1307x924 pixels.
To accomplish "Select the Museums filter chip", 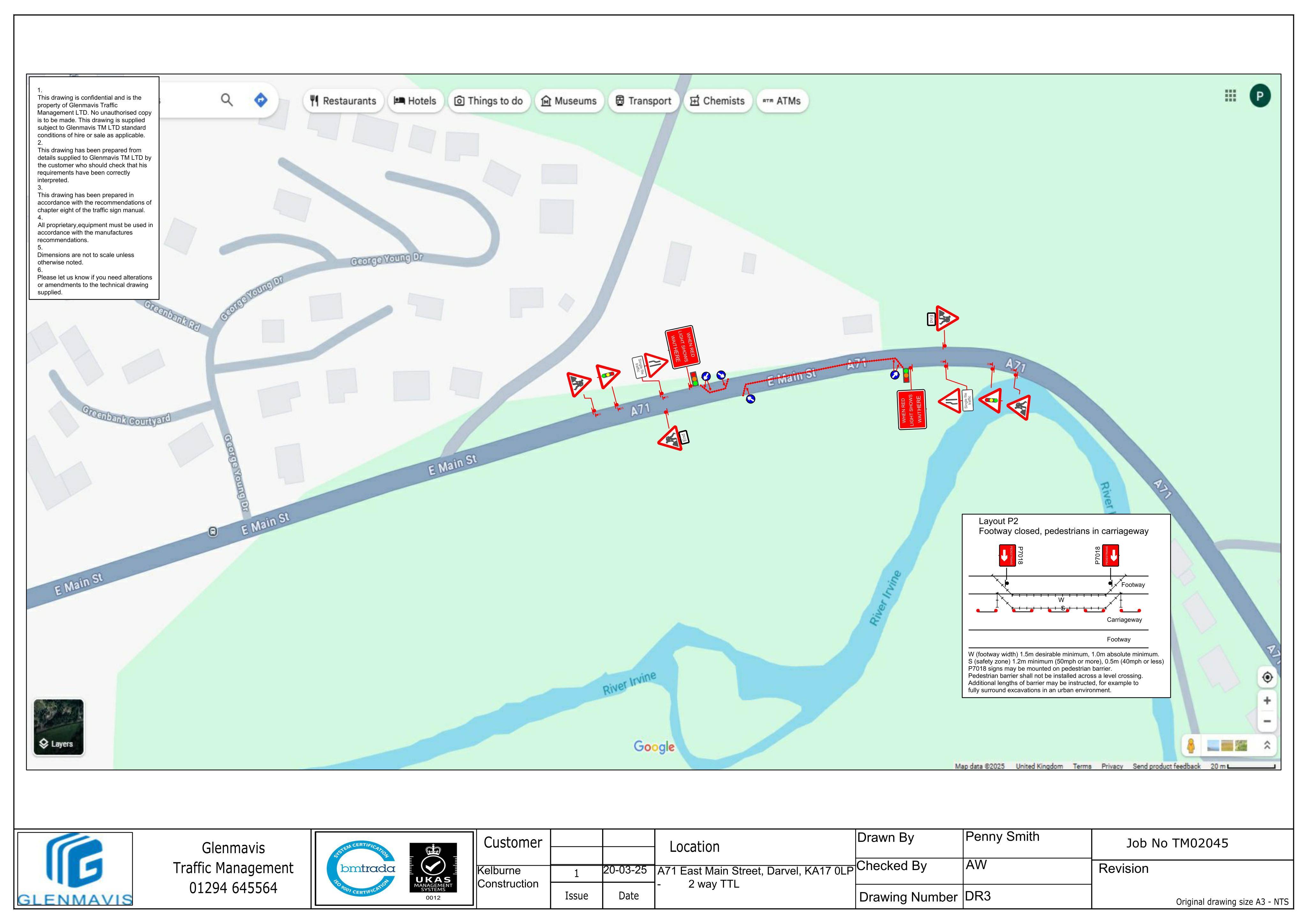I will pos(569,101).
